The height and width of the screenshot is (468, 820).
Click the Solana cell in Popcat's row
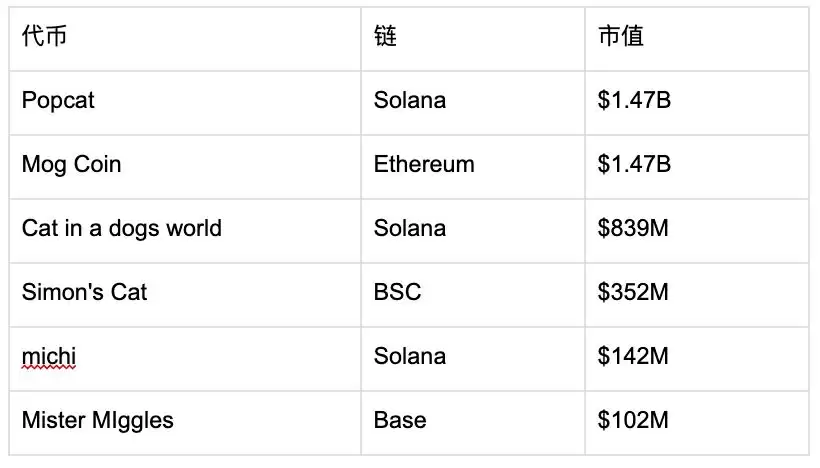click(410, 101)
